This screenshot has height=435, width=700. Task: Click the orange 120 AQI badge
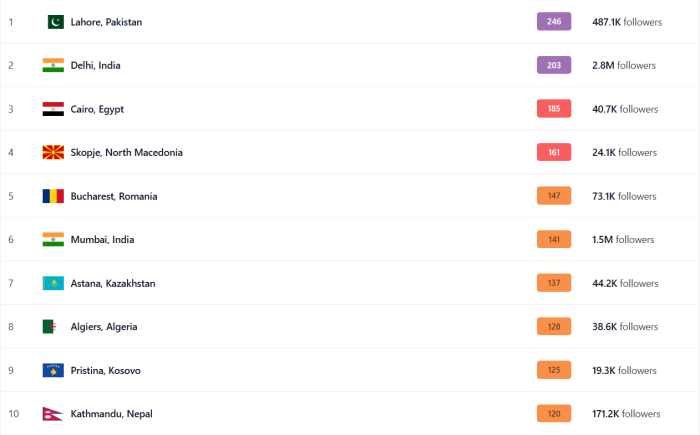click(x=554, y=414)
